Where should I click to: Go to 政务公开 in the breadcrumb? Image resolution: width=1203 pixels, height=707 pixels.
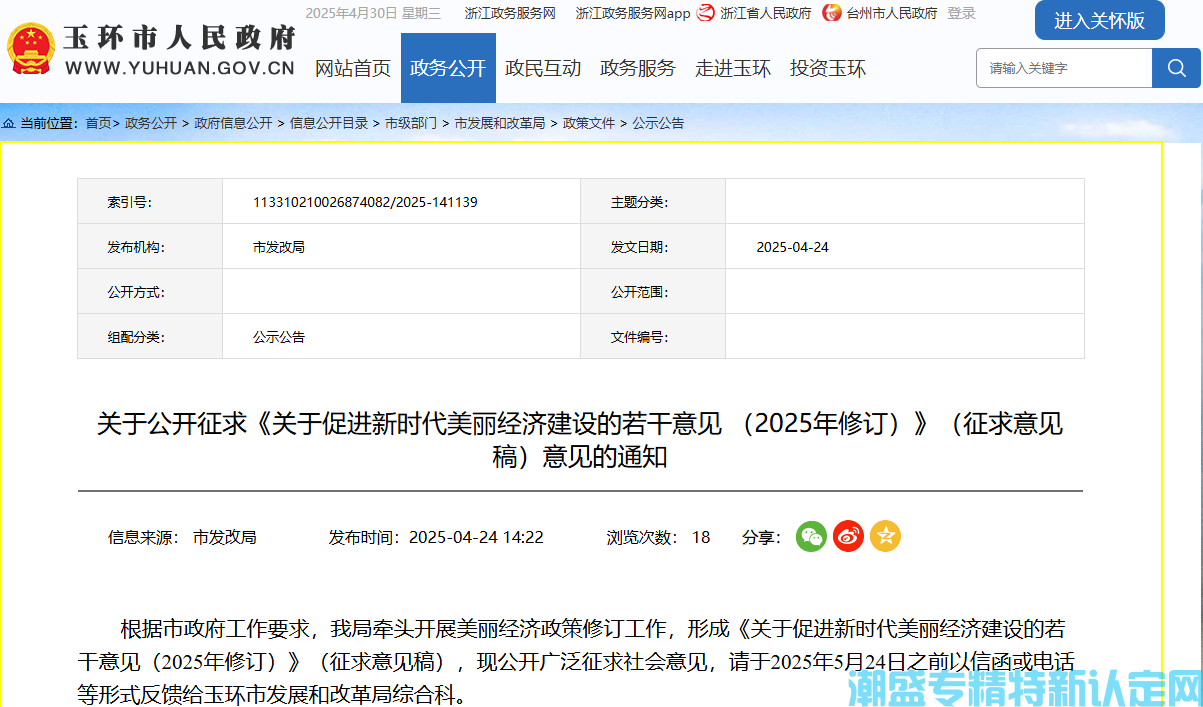coord(151,123)
